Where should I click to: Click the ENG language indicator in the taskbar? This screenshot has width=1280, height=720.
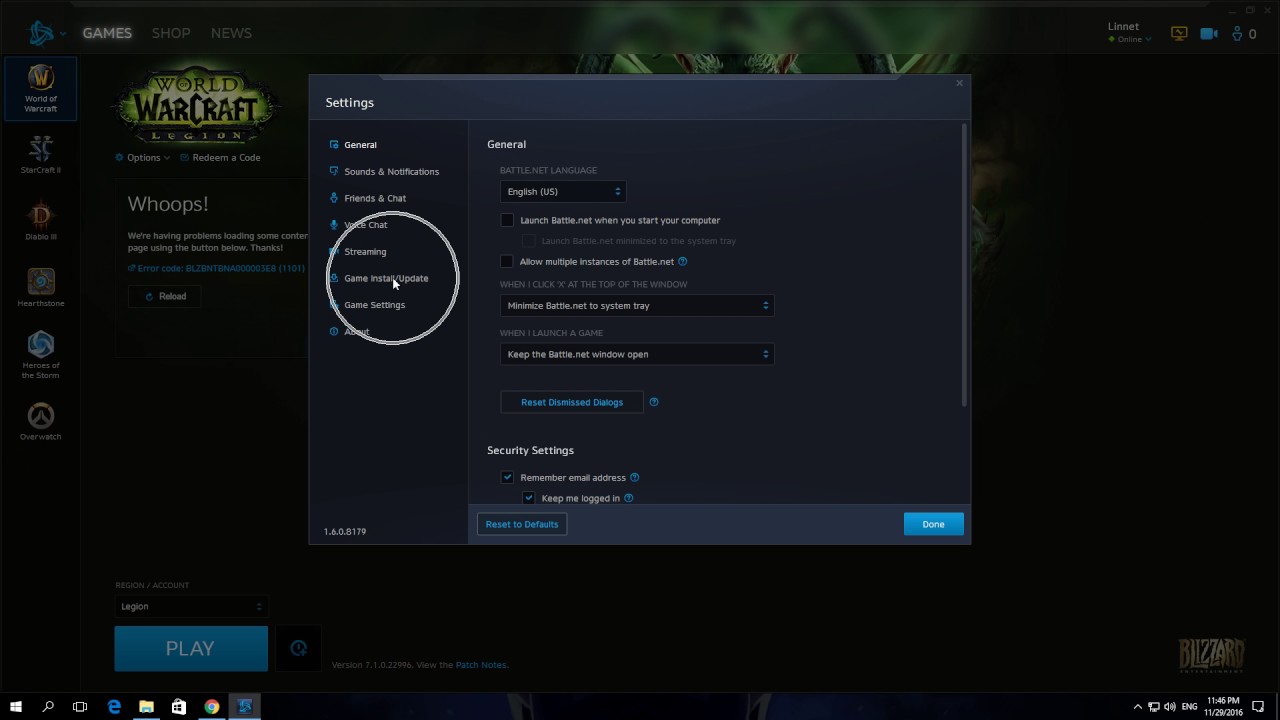(x=1189, y=706)
